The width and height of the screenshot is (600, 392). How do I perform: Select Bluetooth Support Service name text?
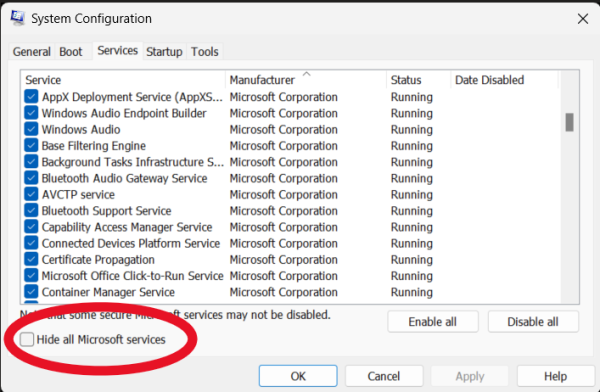tap(106, 211)
